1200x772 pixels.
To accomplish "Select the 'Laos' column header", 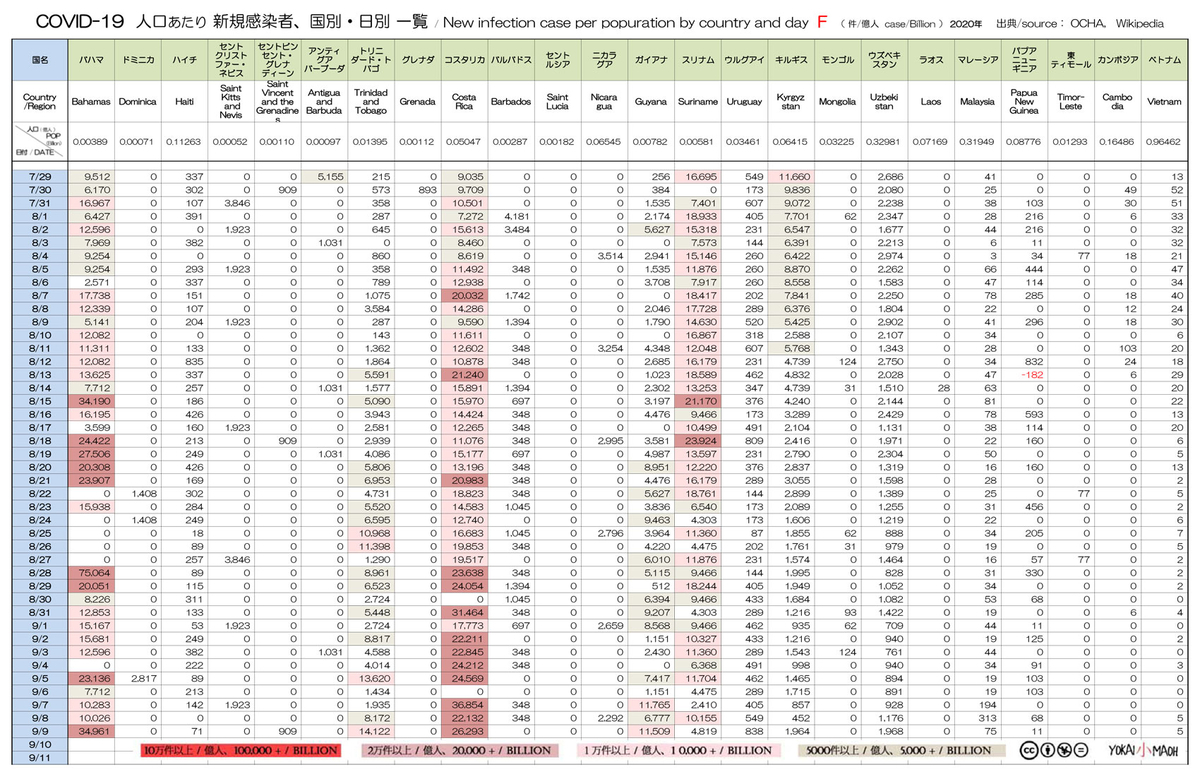I will tap(930, 101).
